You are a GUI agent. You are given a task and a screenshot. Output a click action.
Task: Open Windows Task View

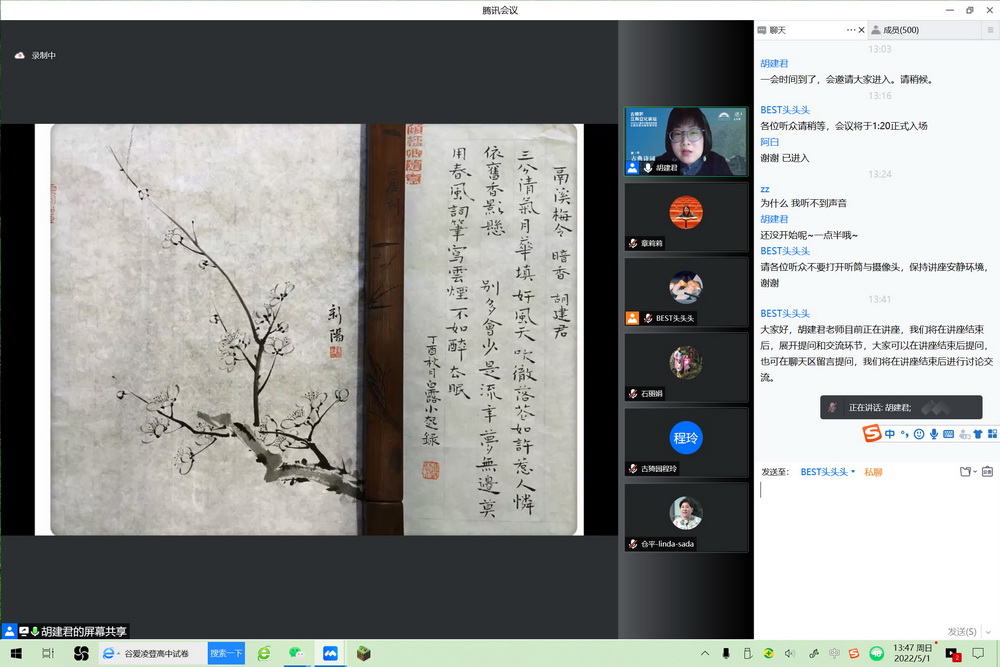[48, 653]
